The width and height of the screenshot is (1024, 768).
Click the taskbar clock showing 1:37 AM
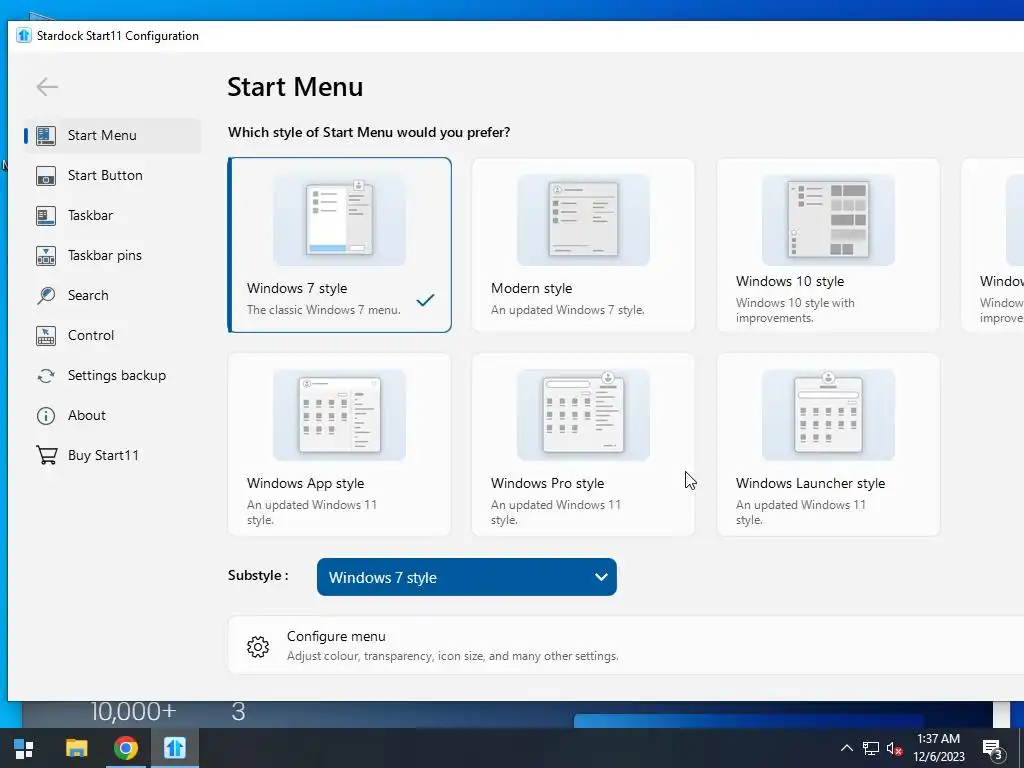pos(938,739)
